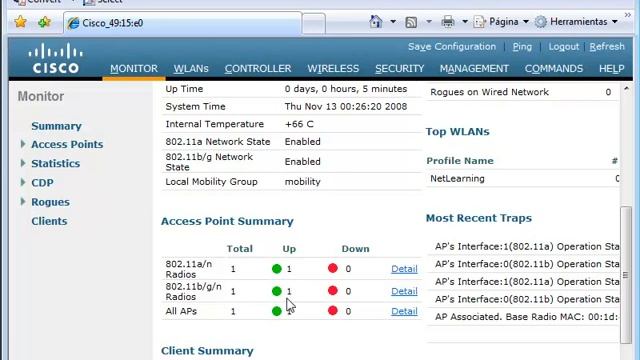Screen dimensions: 640x360
Task: Click the 'Rogues on Wired Network' row
Action: (x=522, y=92)
